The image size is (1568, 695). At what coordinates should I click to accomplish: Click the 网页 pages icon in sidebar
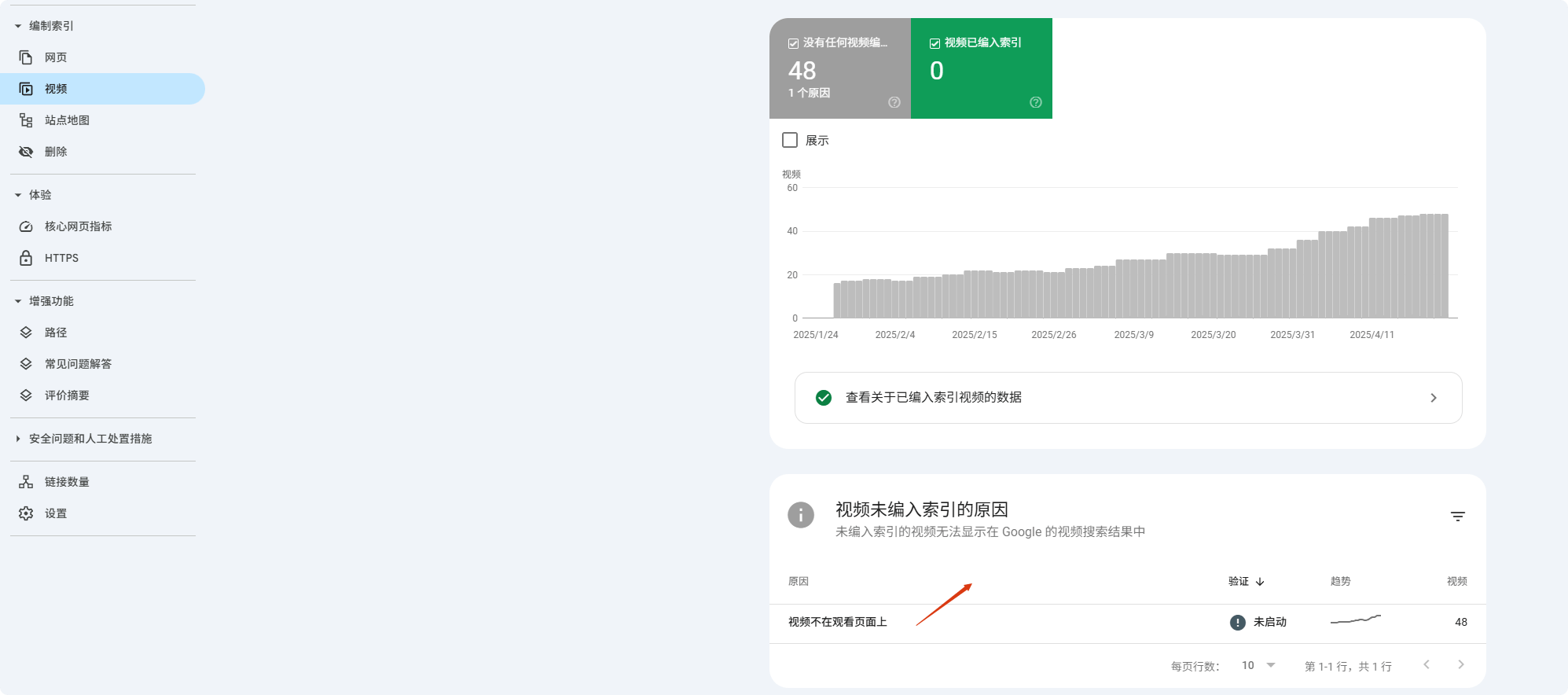[x=26, y=57]
